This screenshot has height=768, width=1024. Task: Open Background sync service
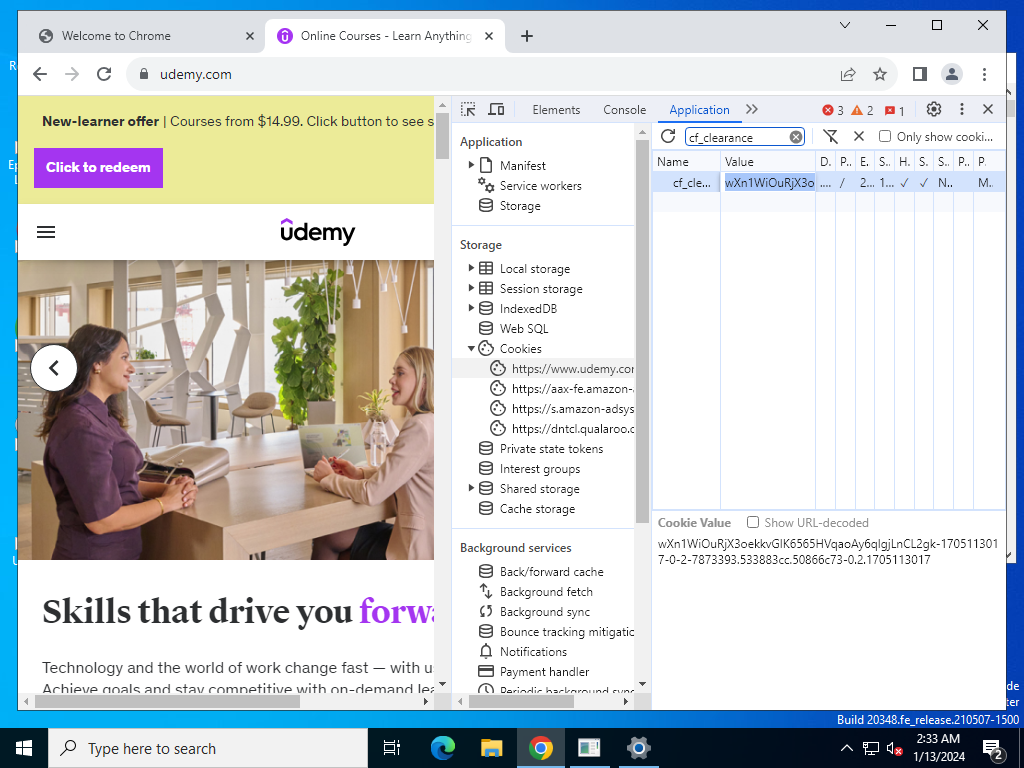(x=545, y=612)
